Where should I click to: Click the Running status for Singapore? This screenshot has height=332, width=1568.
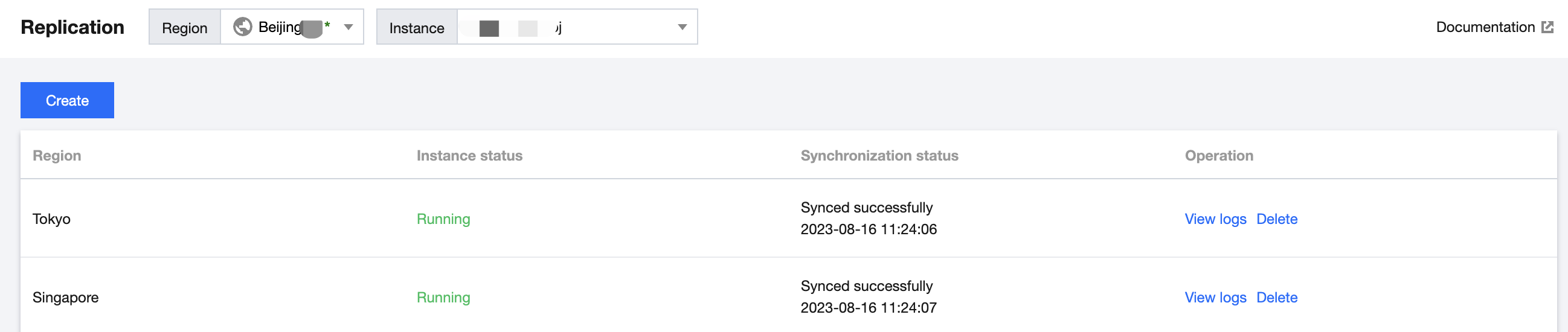click(x=443, y=298)
